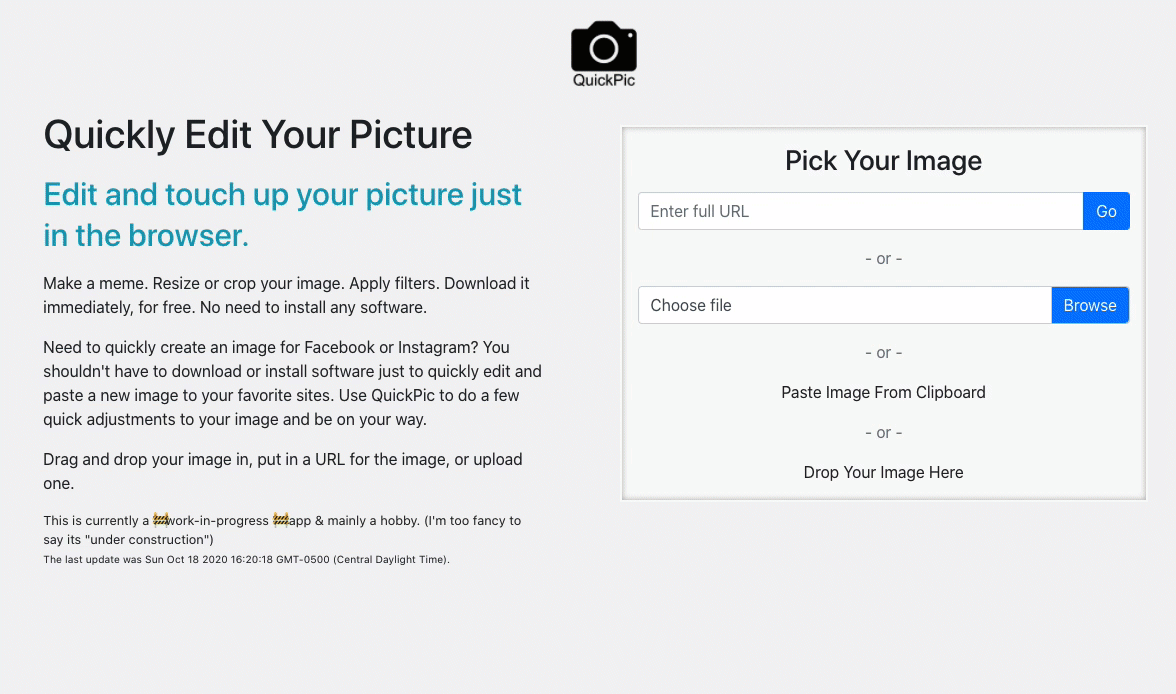Screen dimensions: 1176x694
Task: Open the file picker with Browse
Action: pos(1090,305)
